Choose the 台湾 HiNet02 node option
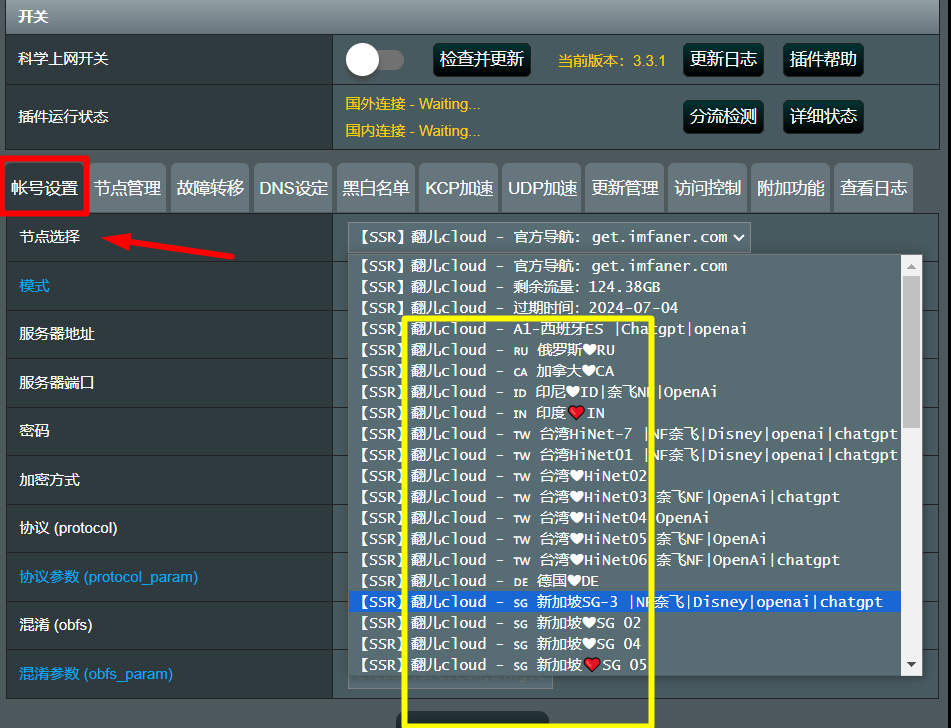Viewport: 951px width, 728px height. pos(625,476)
